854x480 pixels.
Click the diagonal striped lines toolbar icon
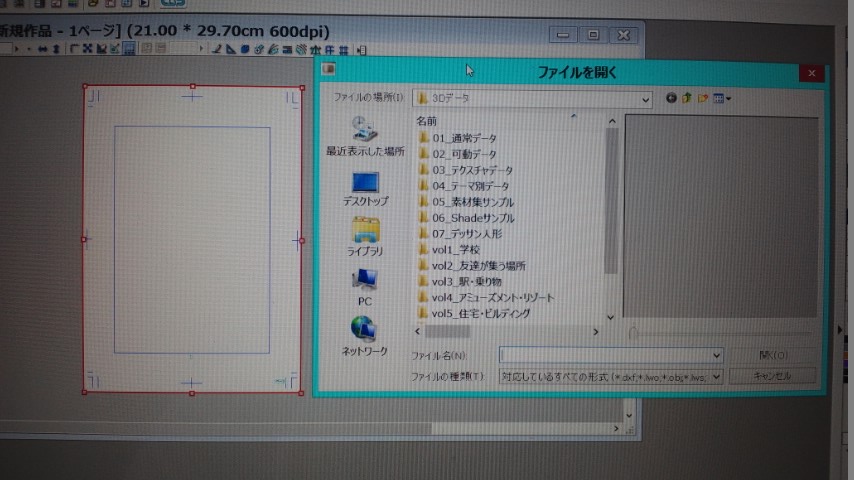coord(302,50)
